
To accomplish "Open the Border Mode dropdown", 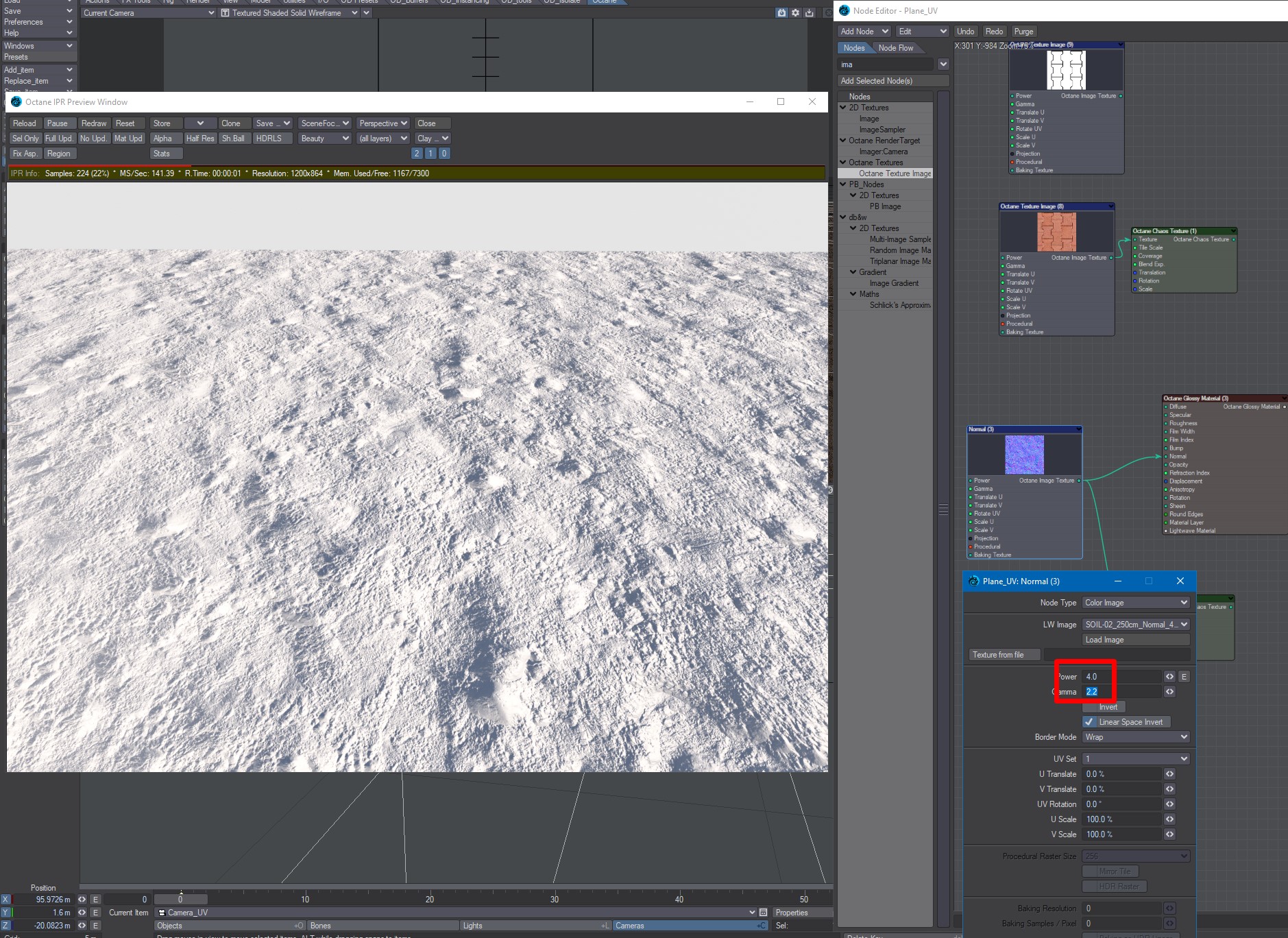I will click(x=1135, y=737).
